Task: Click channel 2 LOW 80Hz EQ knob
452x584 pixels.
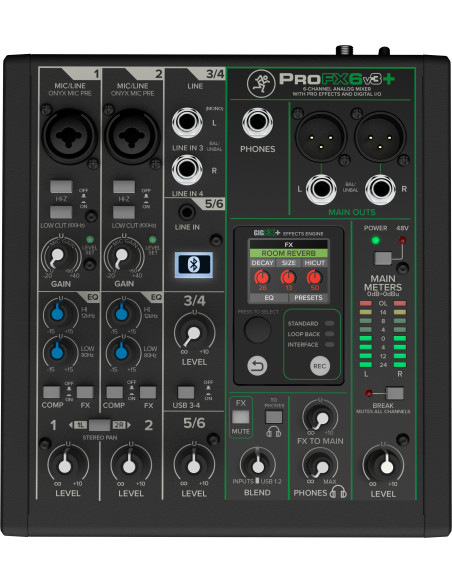Action: 121,352
